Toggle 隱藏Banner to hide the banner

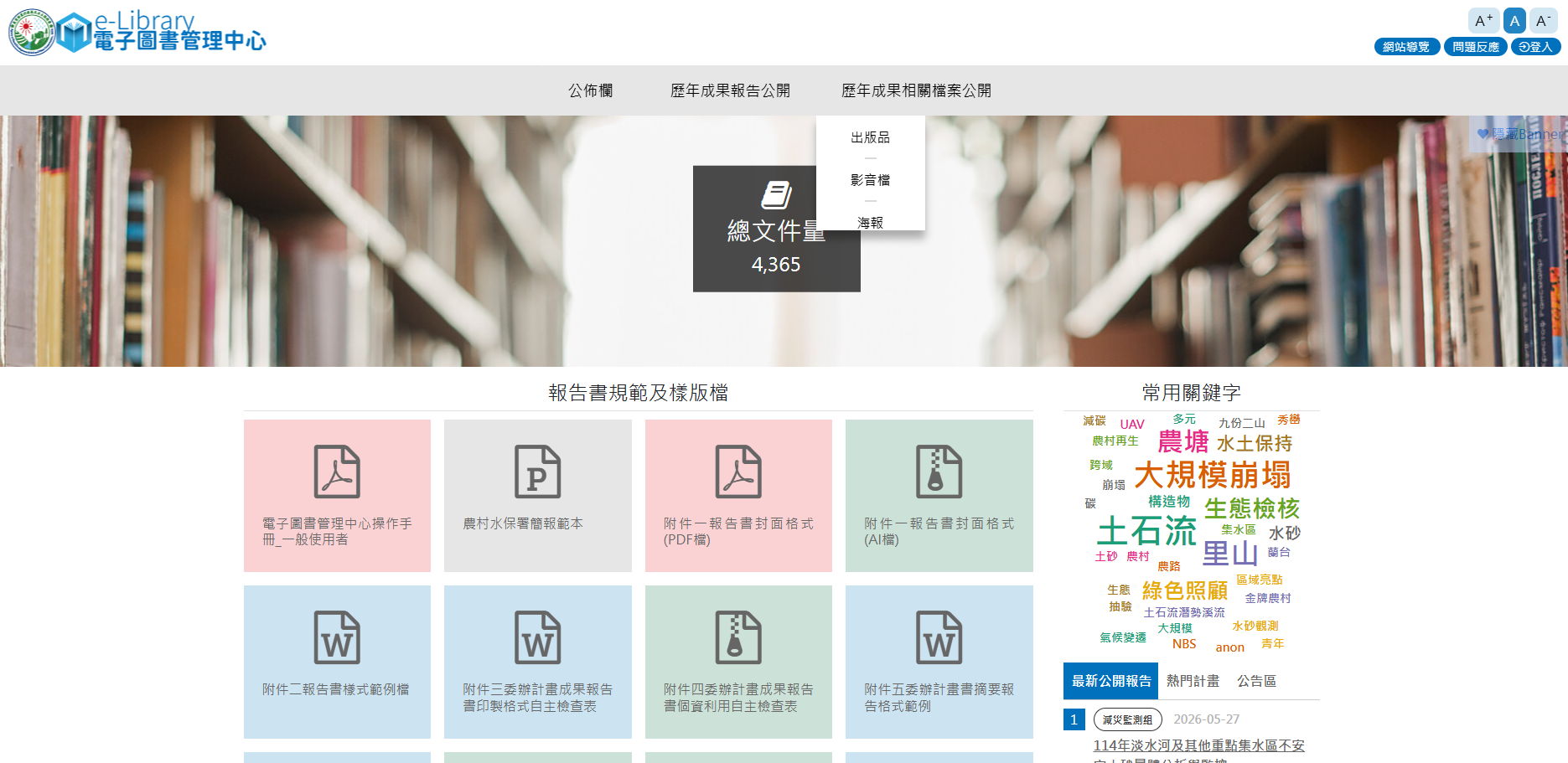point(1520,134)
